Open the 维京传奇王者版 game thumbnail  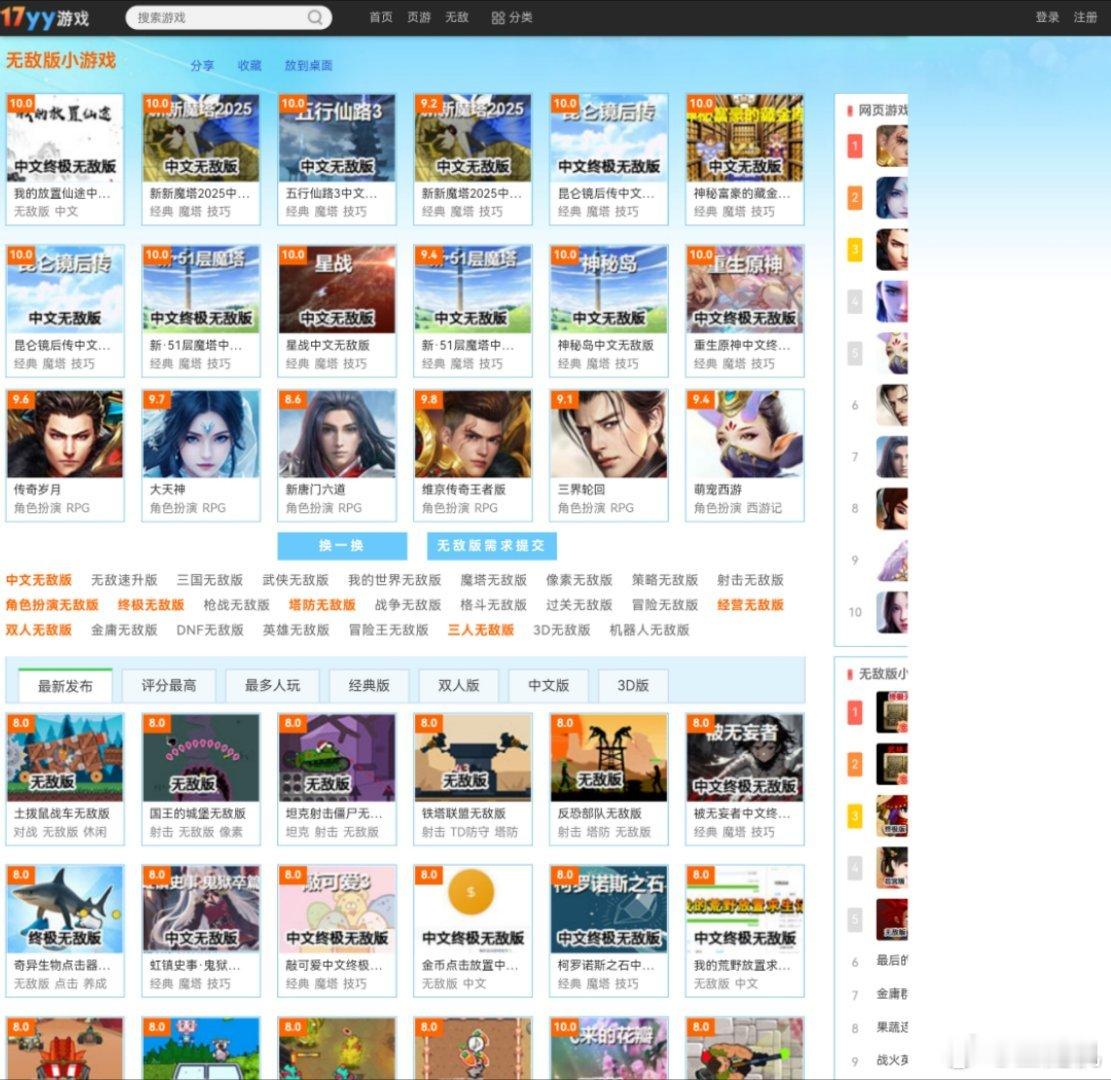point(473,434)
